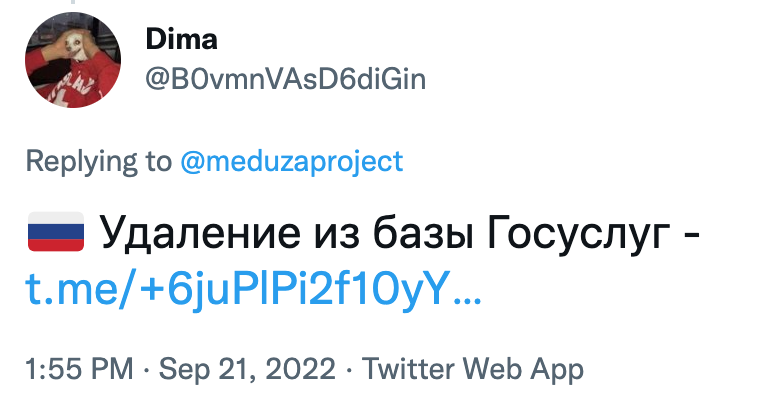Click the word "Удаление" in the tweet
The width and height of the screenshot is (766, 414).
pyautogui.click(x=195, y=237)
